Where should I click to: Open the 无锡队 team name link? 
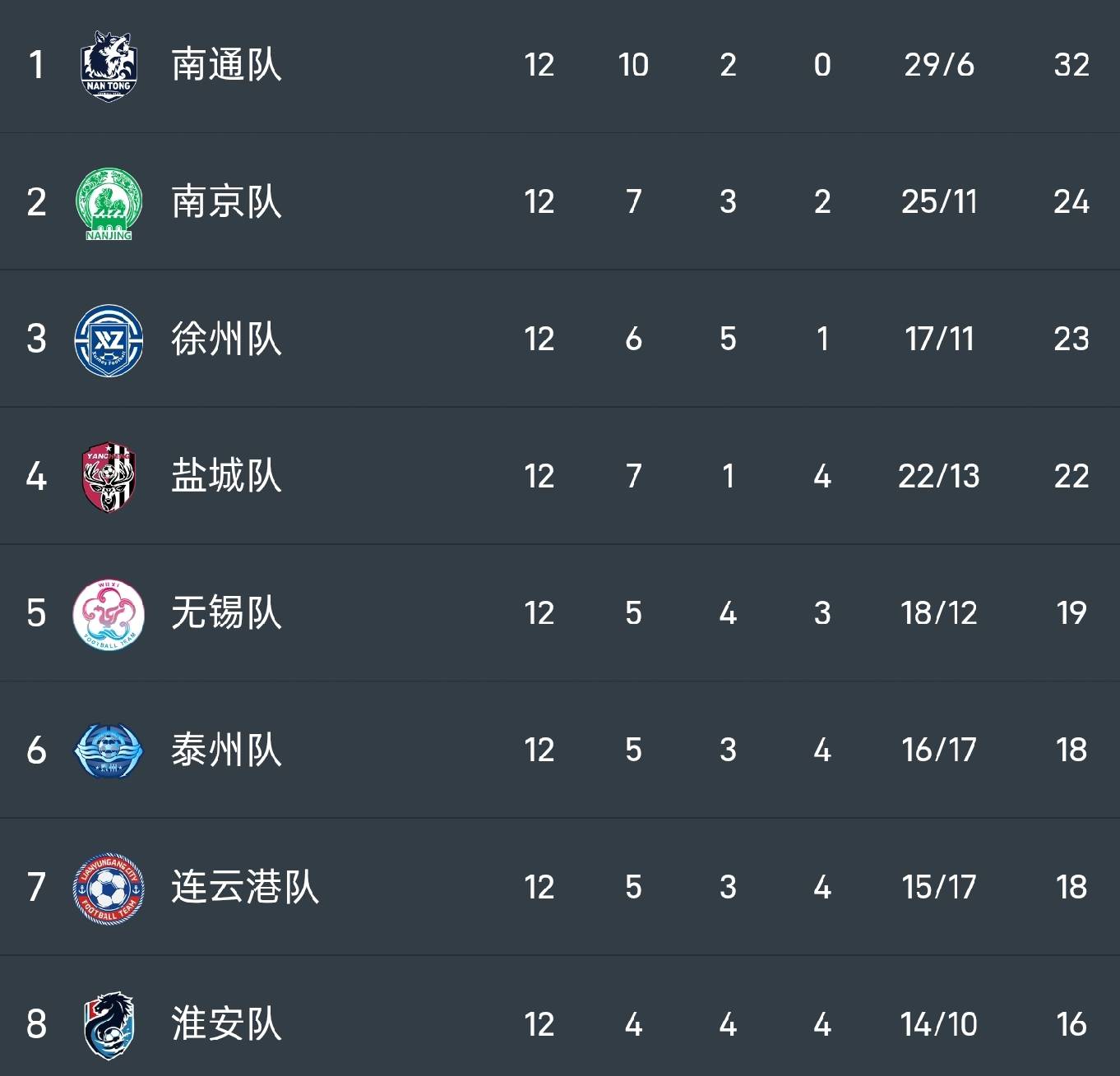coord(226,613)
